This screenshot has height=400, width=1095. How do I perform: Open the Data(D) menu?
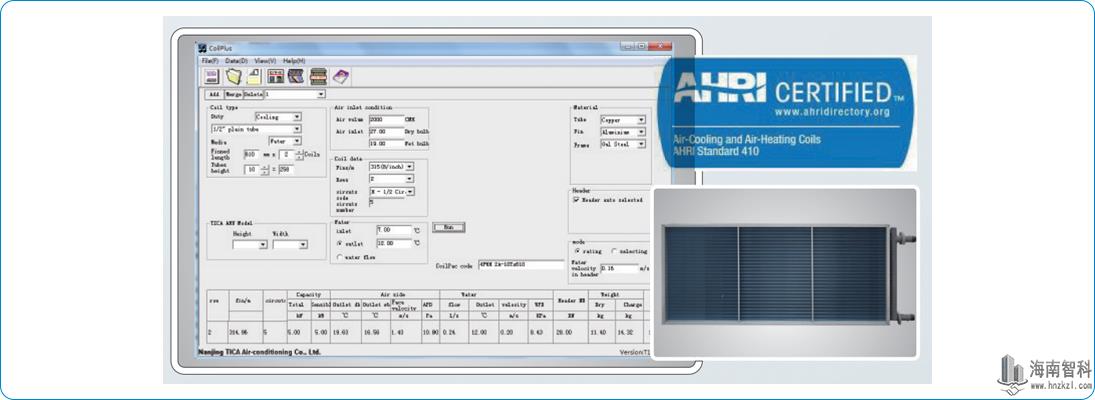(236, 61)
